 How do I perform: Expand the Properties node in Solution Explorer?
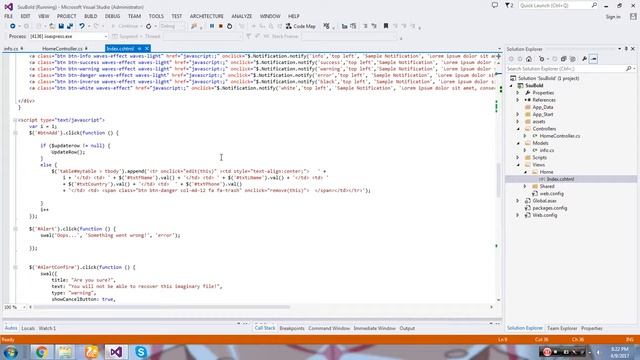point(518,93)
